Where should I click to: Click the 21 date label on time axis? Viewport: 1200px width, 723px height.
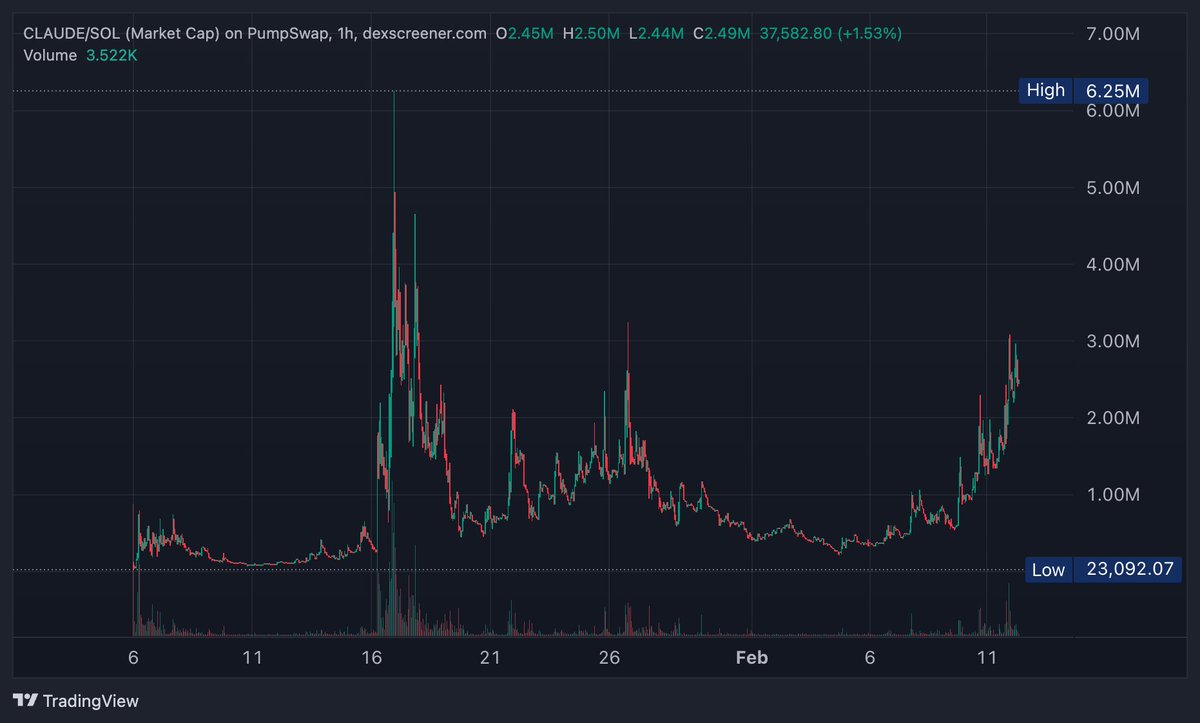489,658
